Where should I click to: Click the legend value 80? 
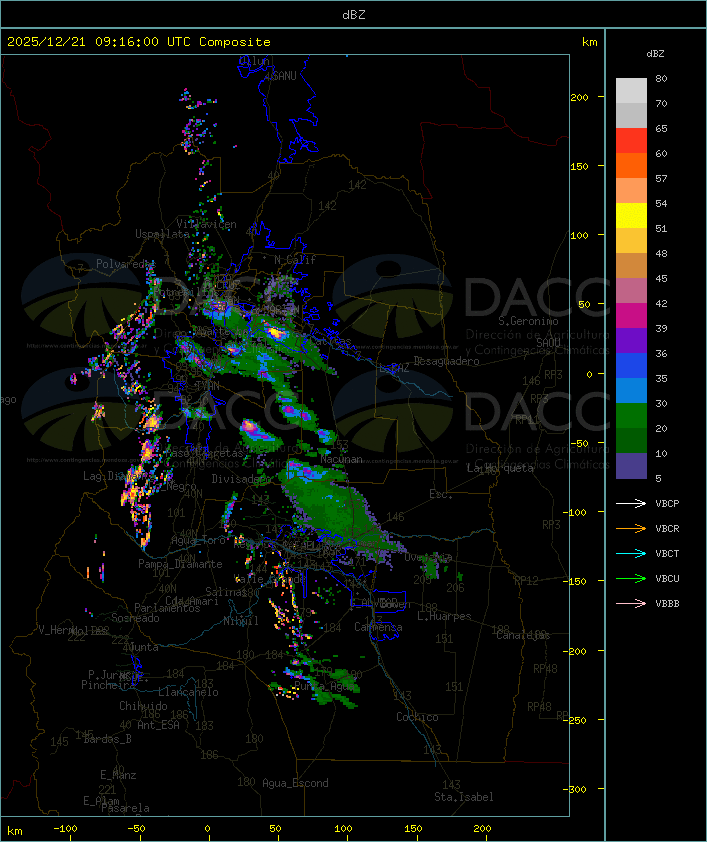(661, 78)
